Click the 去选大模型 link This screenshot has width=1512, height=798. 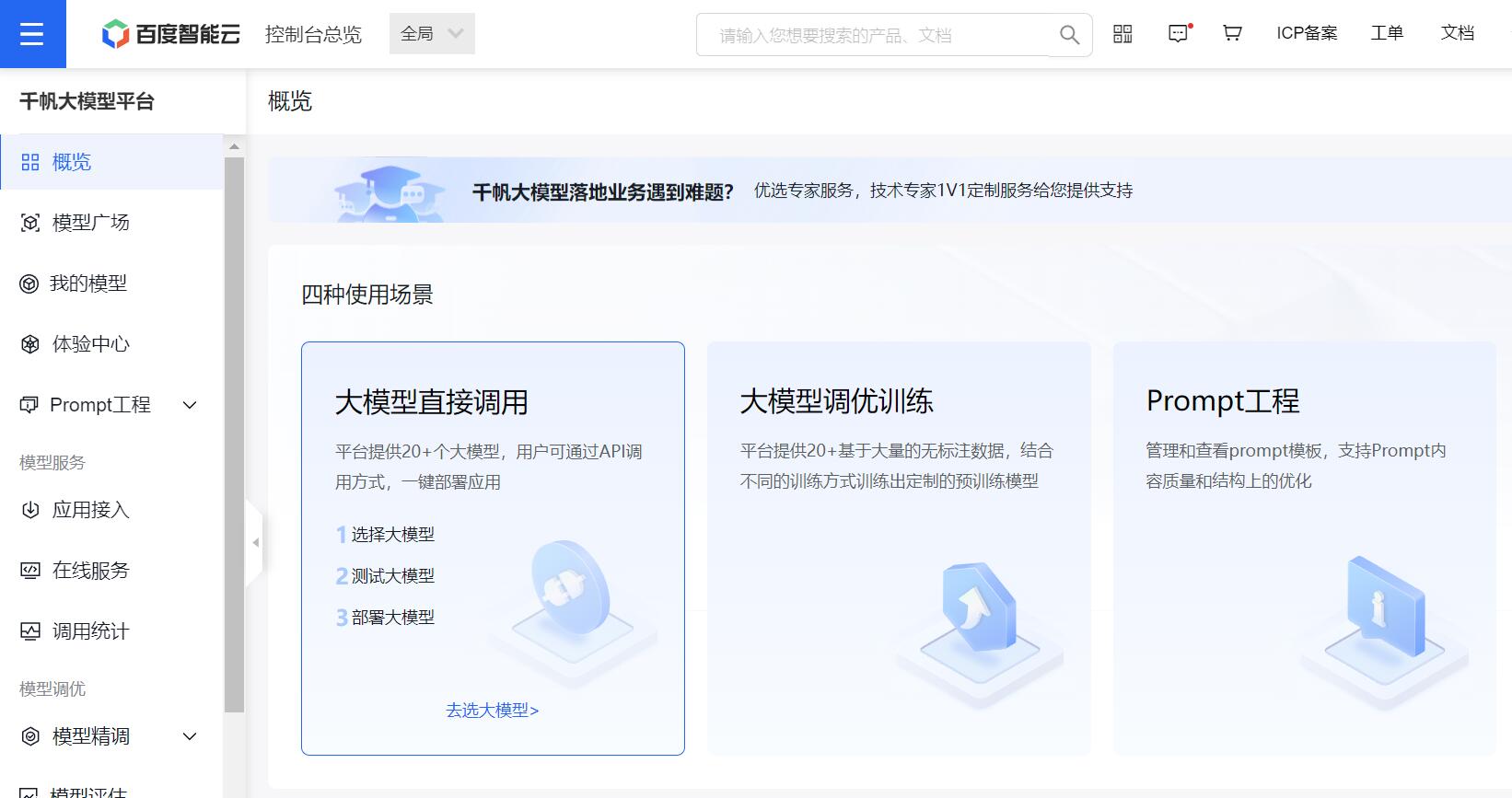[492, 711]
